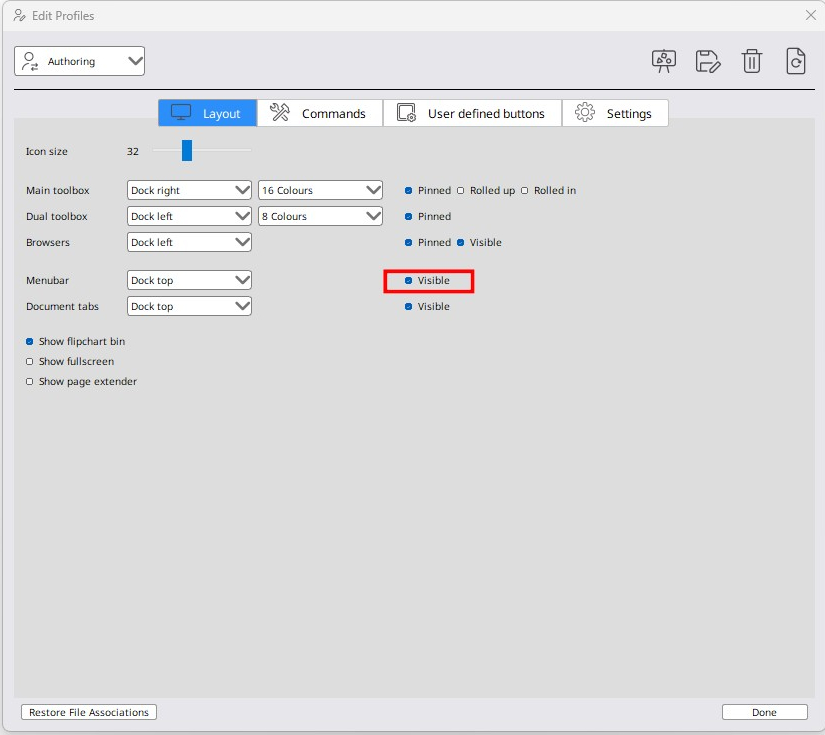Image resolution: width=825 pixels, height=735 pixels.
Task: Open the User defined buttons tab
Action: tap(472, 113)
